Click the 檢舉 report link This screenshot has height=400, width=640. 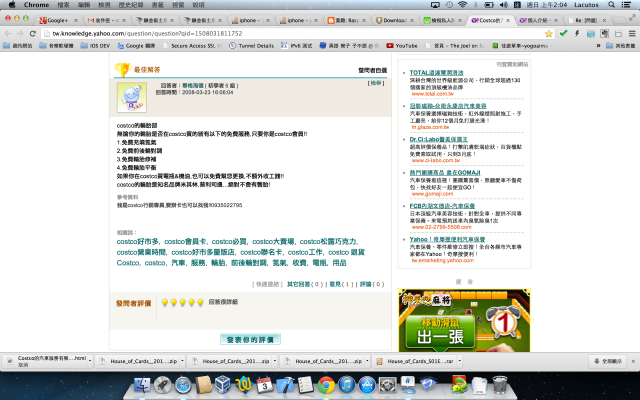(376, 83)
